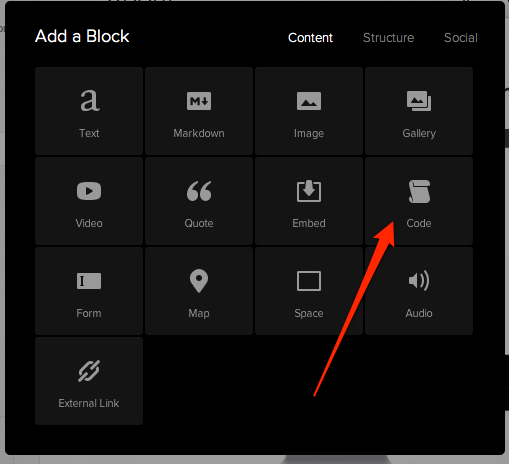Choose the Map pin block
This screenshot has width=509, height=464.
click(199, 291)
